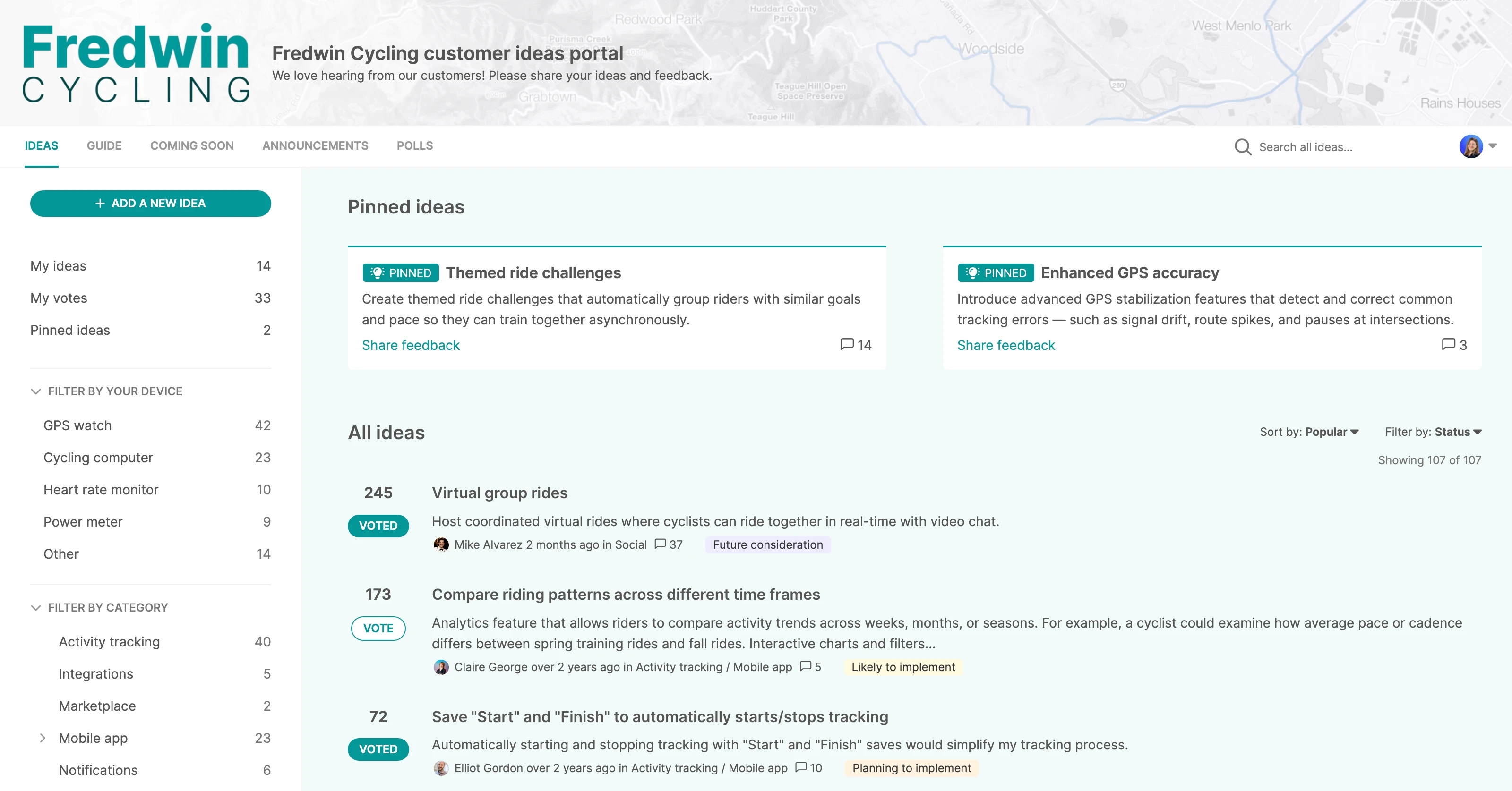
Task: Switch to the COMING SOON tab
Action: (x=191, y=145)
